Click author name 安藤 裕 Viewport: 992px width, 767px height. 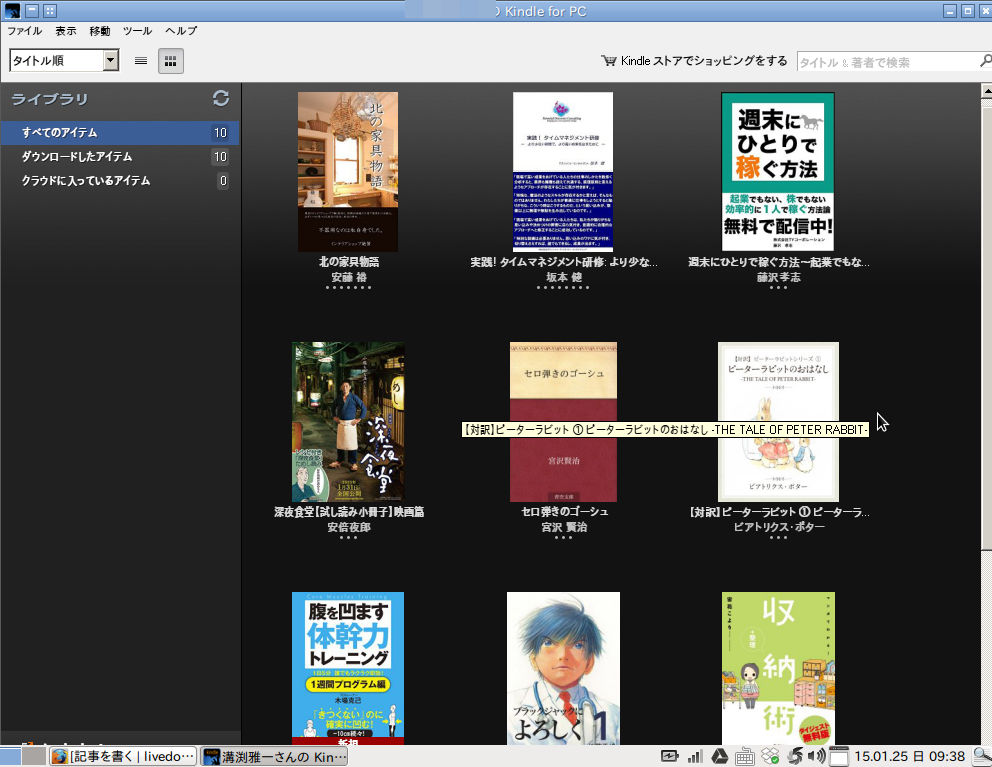(349, 277)
